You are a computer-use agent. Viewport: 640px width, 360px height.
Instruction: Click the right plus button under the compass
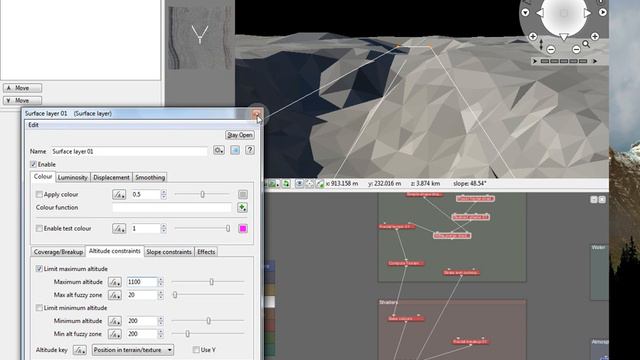pyautogui.click(x=595, y=37)
